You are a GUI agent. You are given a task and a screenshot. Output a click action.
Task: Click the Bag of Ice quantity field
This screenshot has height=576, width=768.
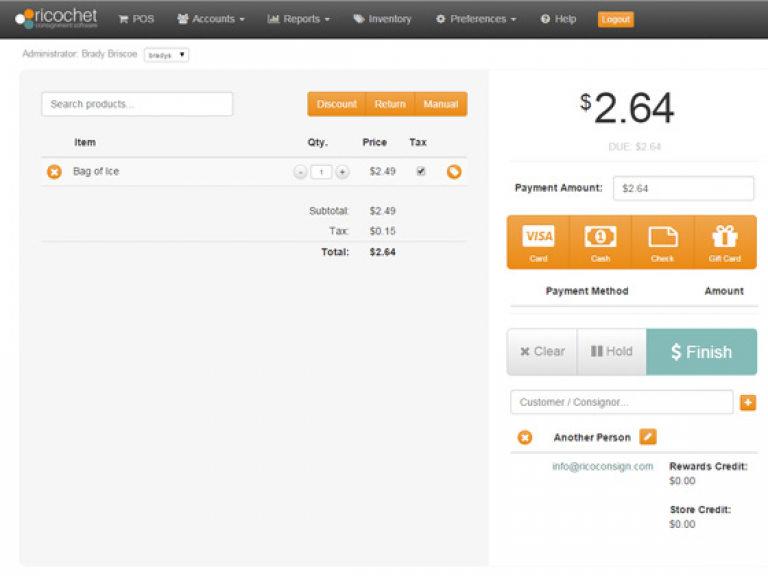[x=321, y=172]
